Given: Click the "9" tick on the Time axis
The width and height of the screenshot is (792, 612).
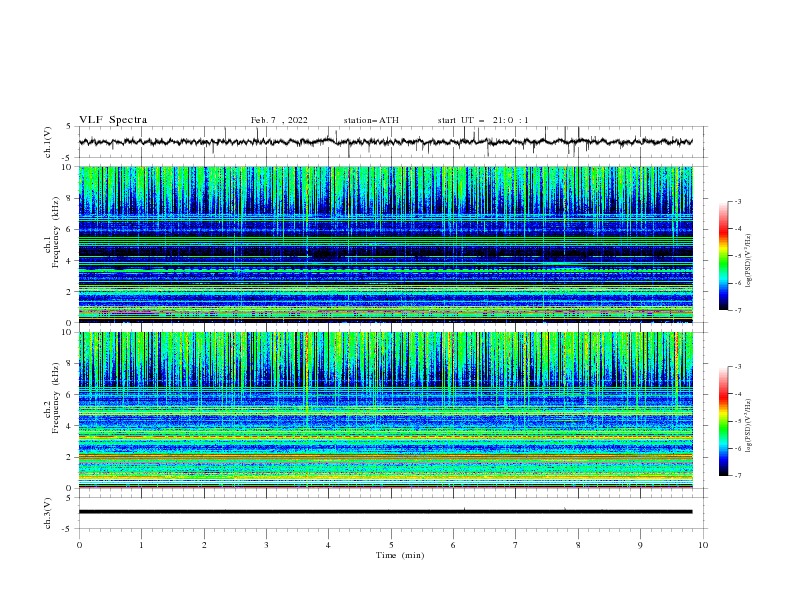Looking at the screenshot, I should (x=640, y=545).
